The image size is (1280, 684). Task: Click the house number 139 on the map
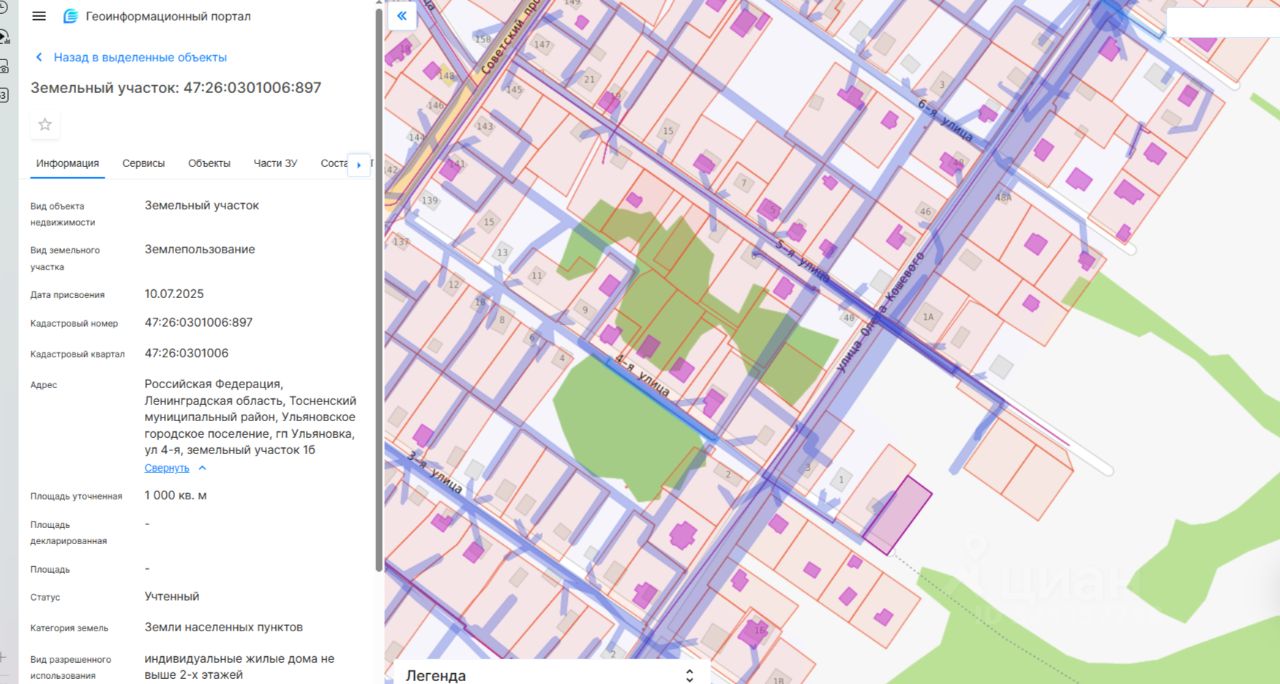[x=430, y=200]
